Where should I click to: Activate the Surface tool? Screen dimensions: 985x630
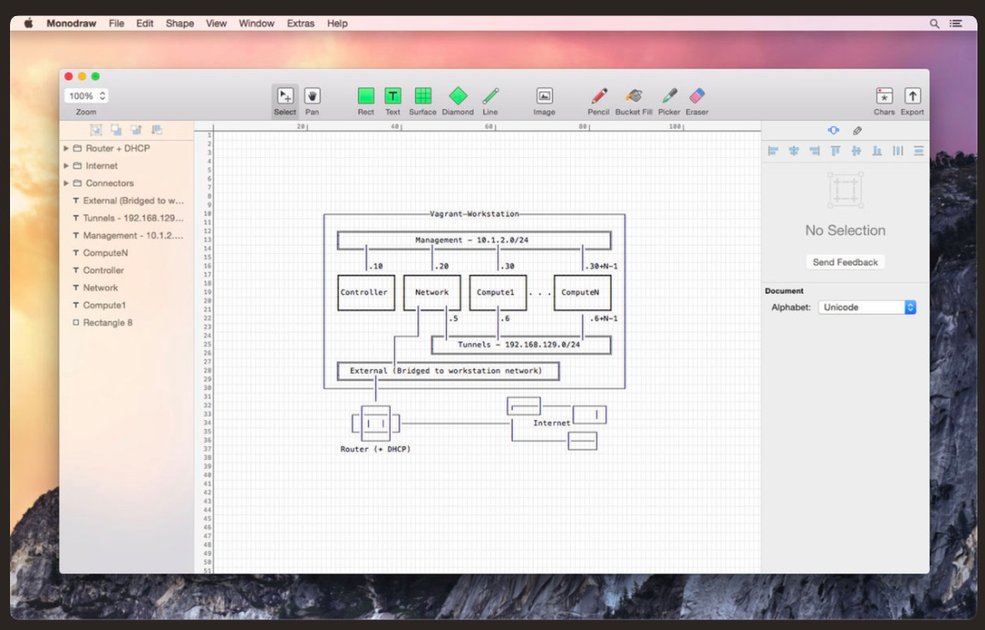point(421,97)
